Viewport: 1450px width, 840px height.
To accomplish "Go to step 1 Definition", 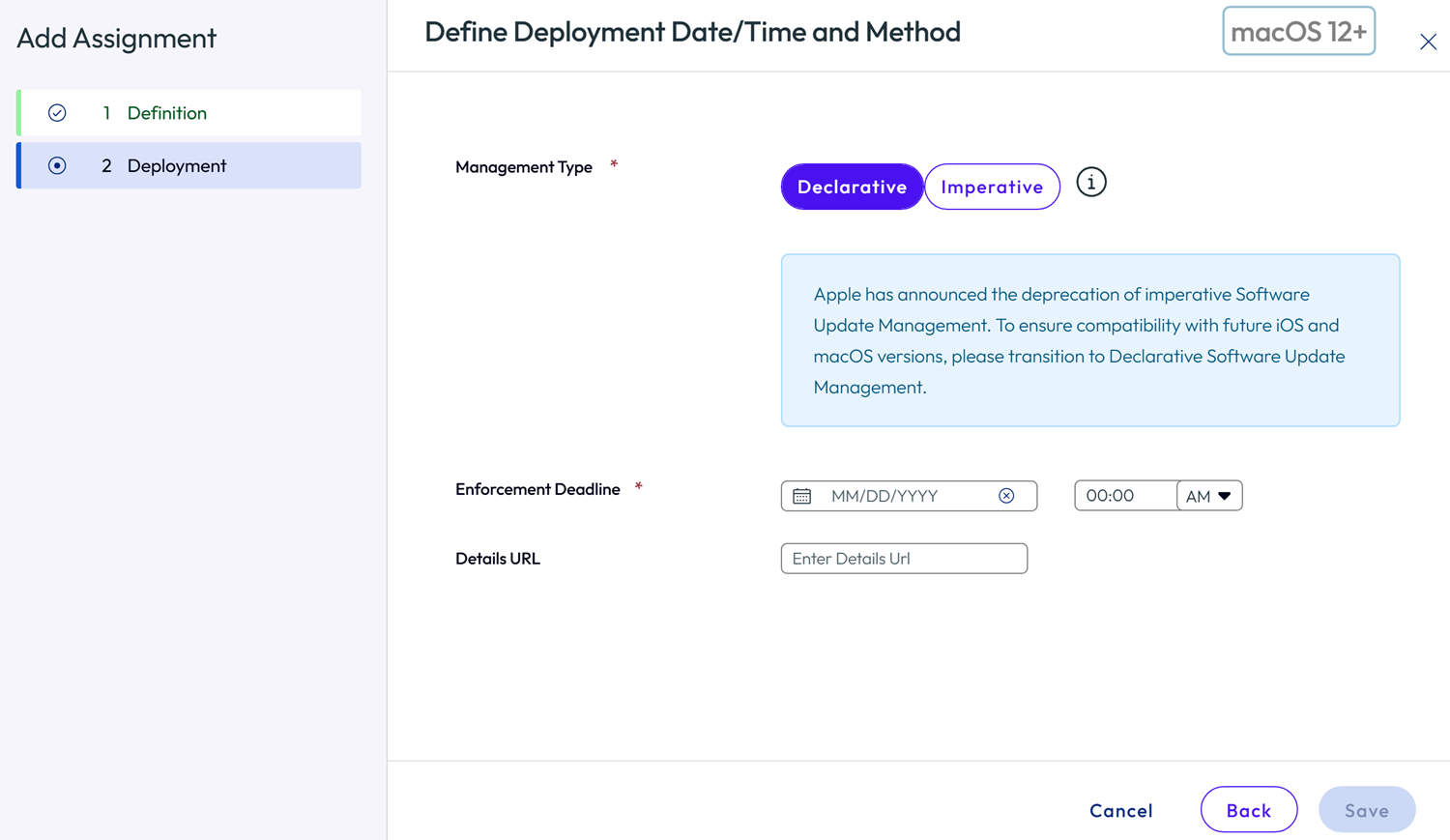I will pos(189,113).
